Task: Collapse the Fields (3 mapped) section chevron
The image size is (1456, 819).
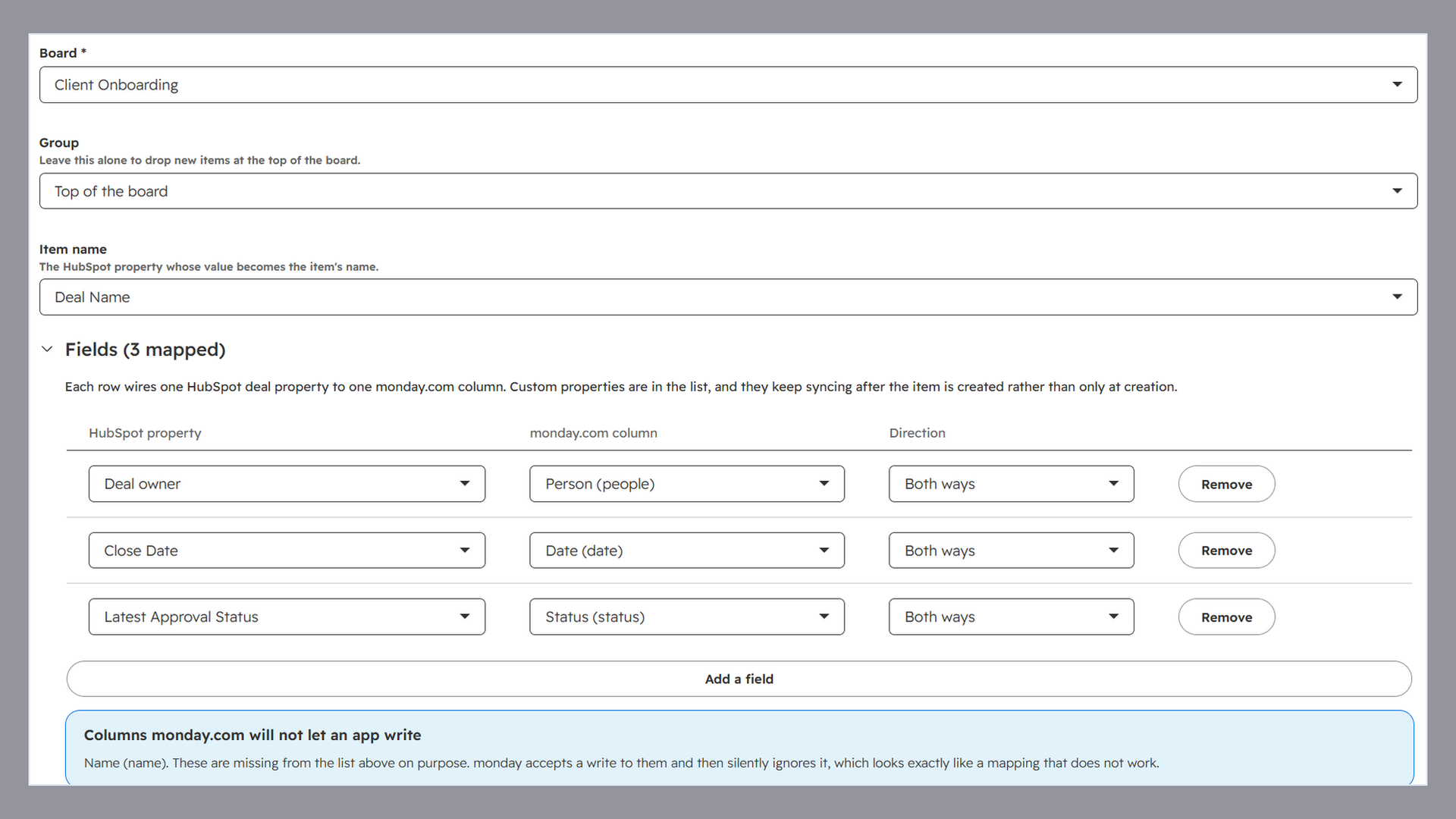Action: [47, 350]
